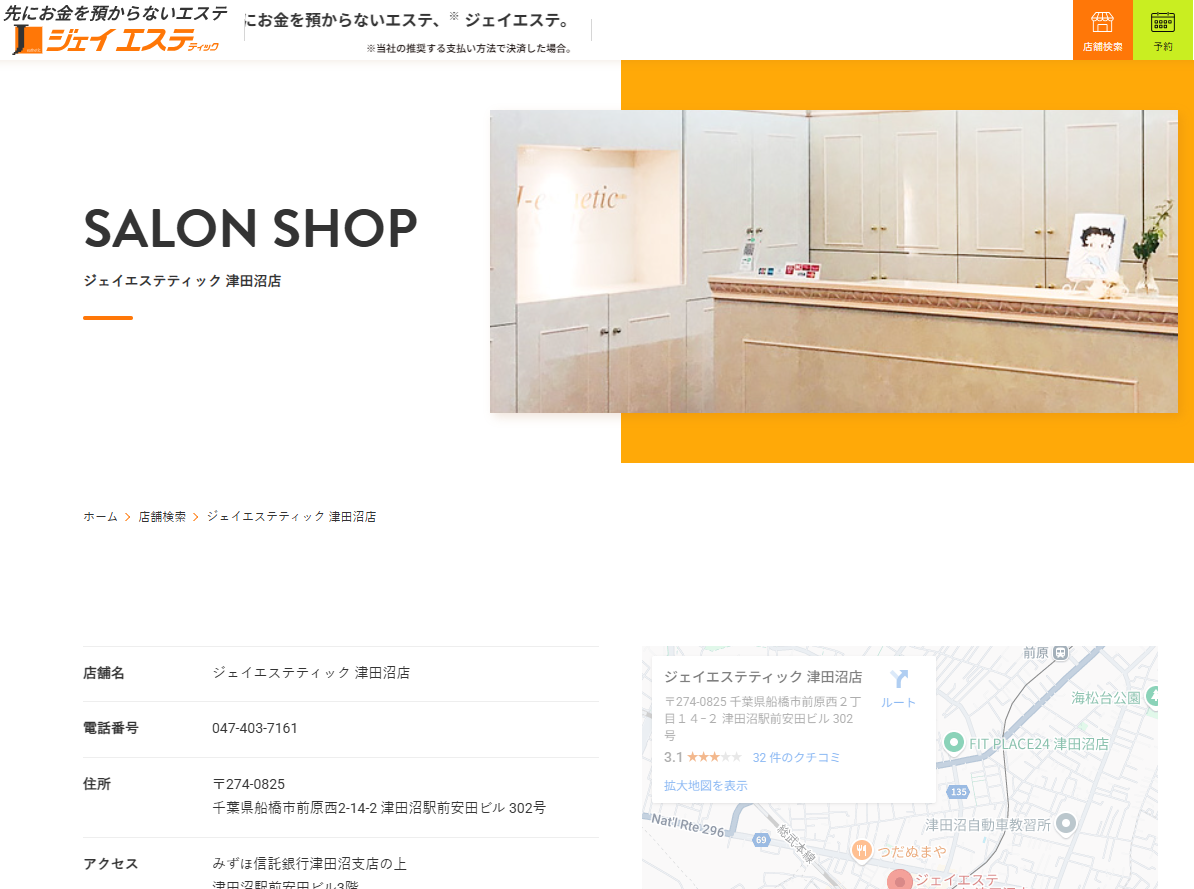Click ジェイエステティック 津田沼店 breadcrumb item
Screen dimensions: 1194x889
[292, 516]
